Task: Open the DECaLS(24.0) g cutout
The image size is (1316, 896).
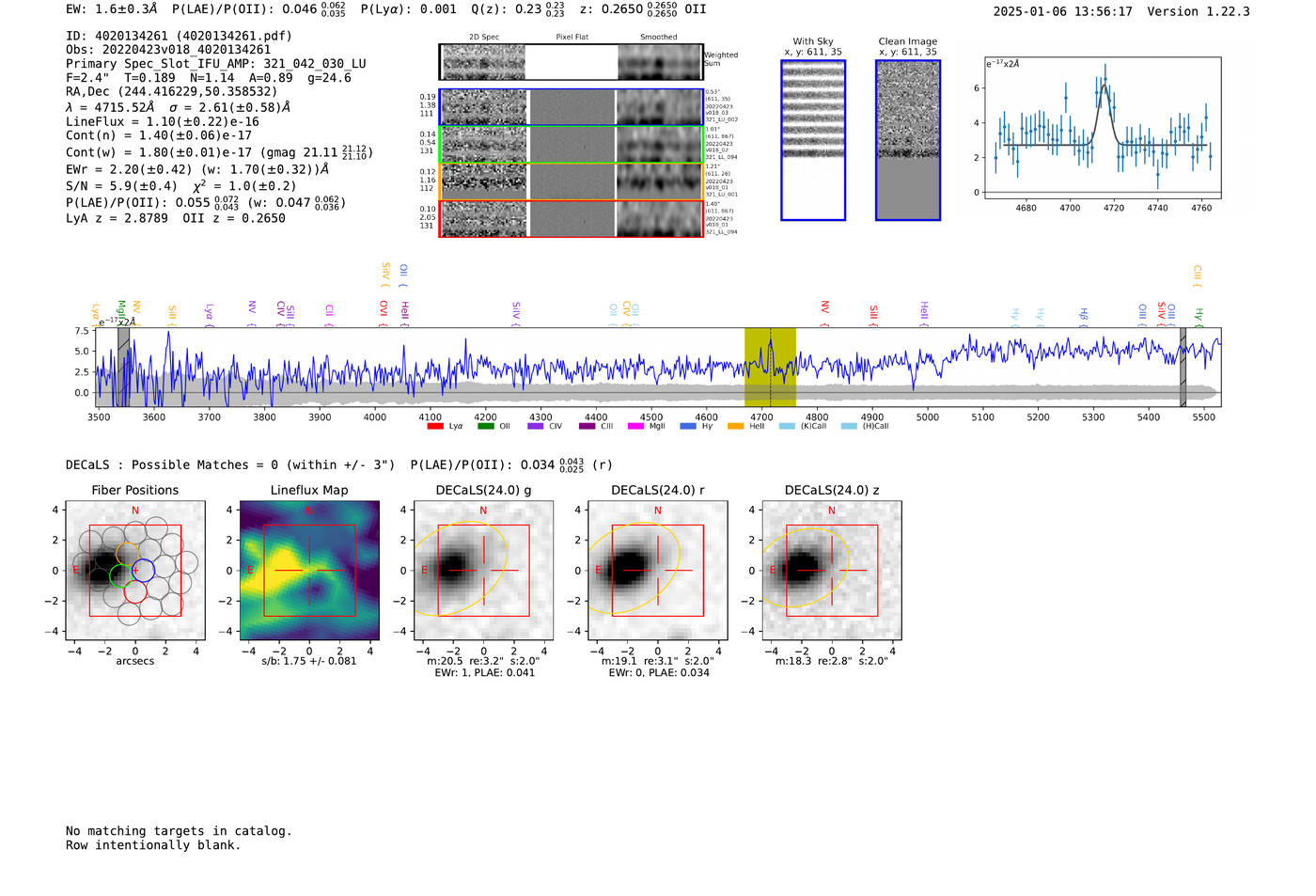Action: tap(483, 571)
